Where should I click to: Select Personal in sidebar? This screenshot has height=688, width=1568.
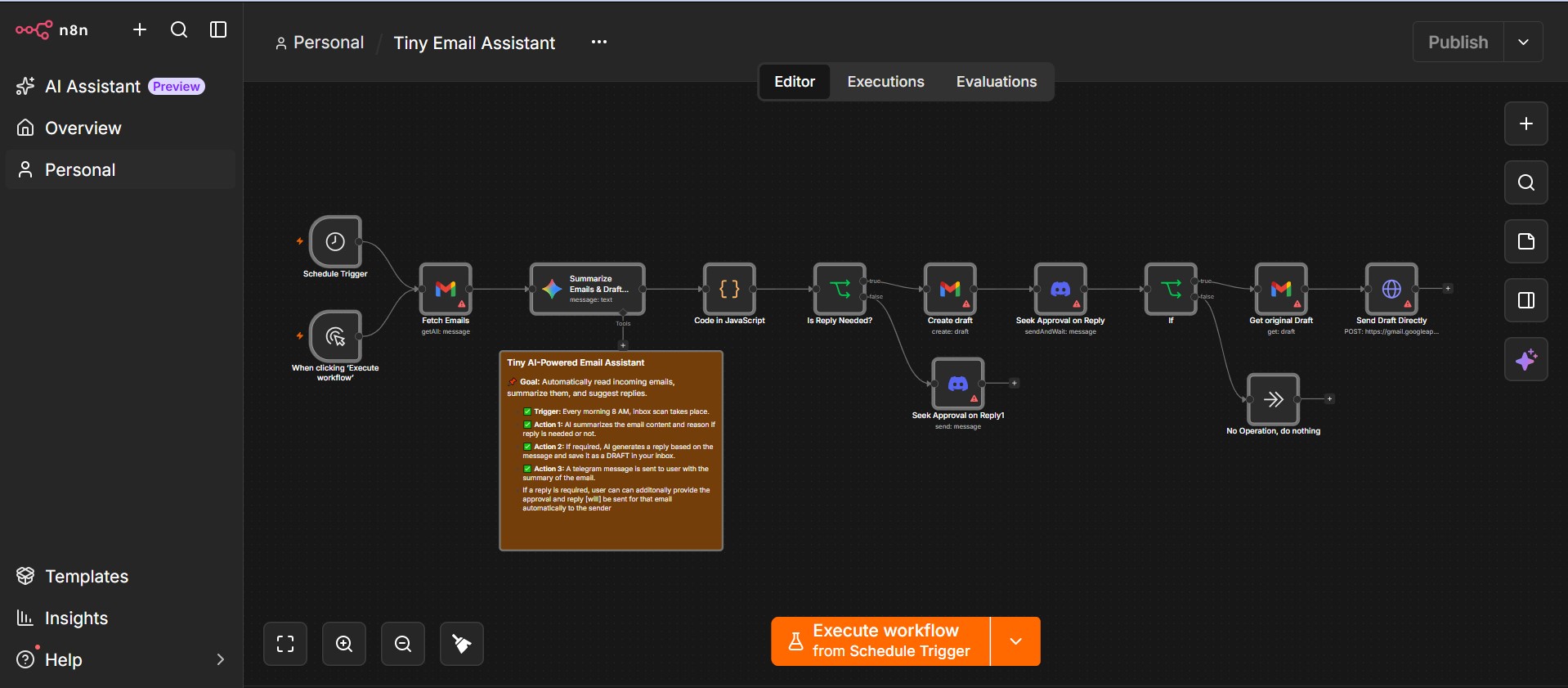[x=120, y=169]
